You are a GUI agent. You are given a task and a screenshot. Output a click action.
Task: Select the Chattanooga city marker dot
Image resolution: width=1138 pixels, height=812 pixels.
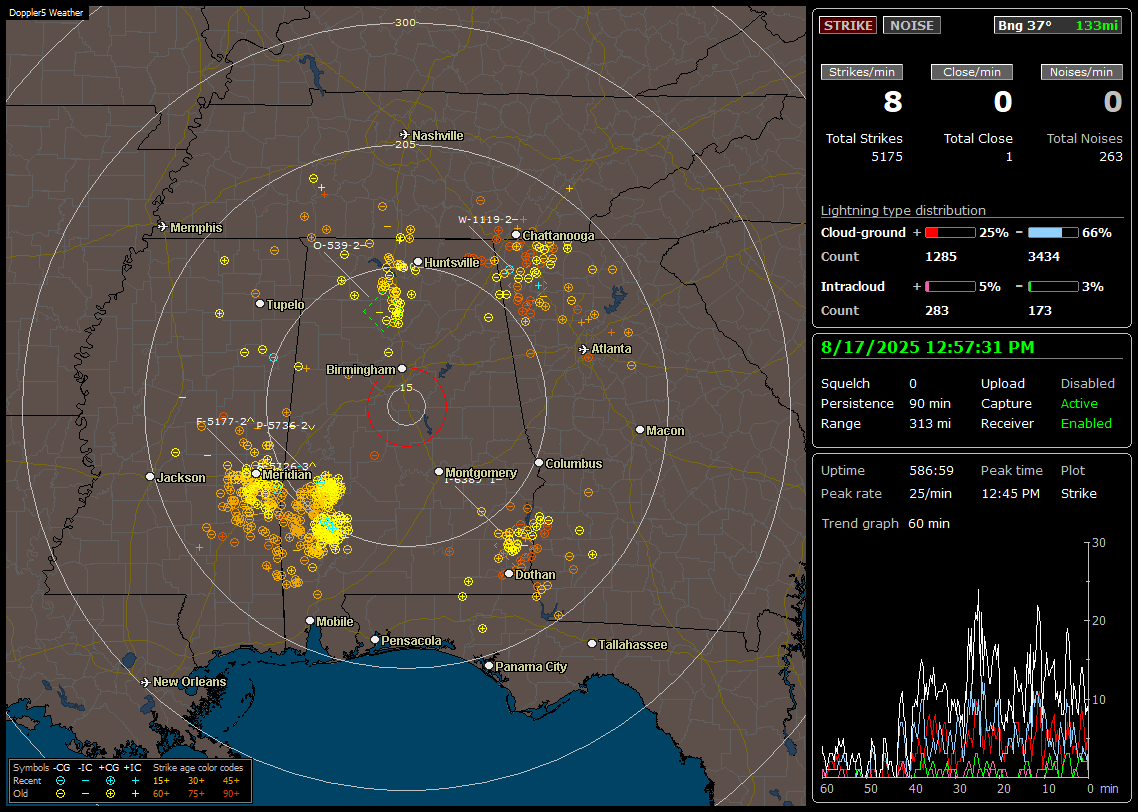516,235
